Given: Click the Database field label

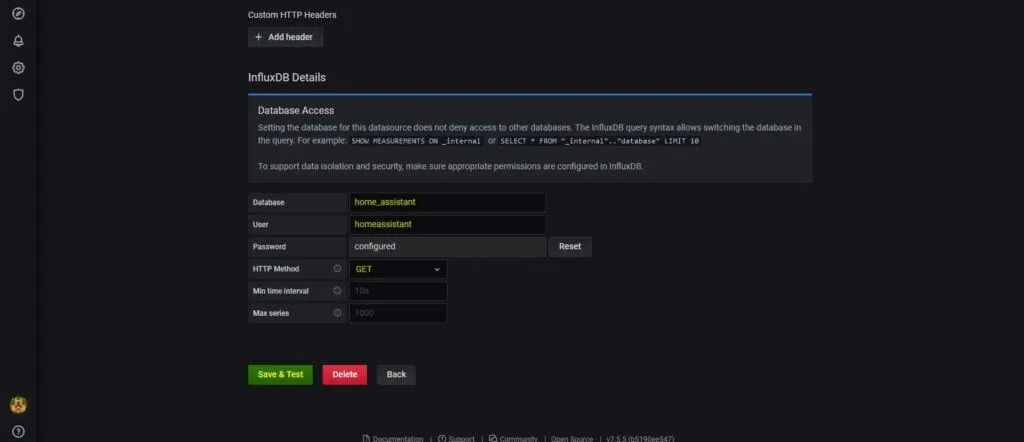Looking at the screenshot, I should click(x=268, y=202).
